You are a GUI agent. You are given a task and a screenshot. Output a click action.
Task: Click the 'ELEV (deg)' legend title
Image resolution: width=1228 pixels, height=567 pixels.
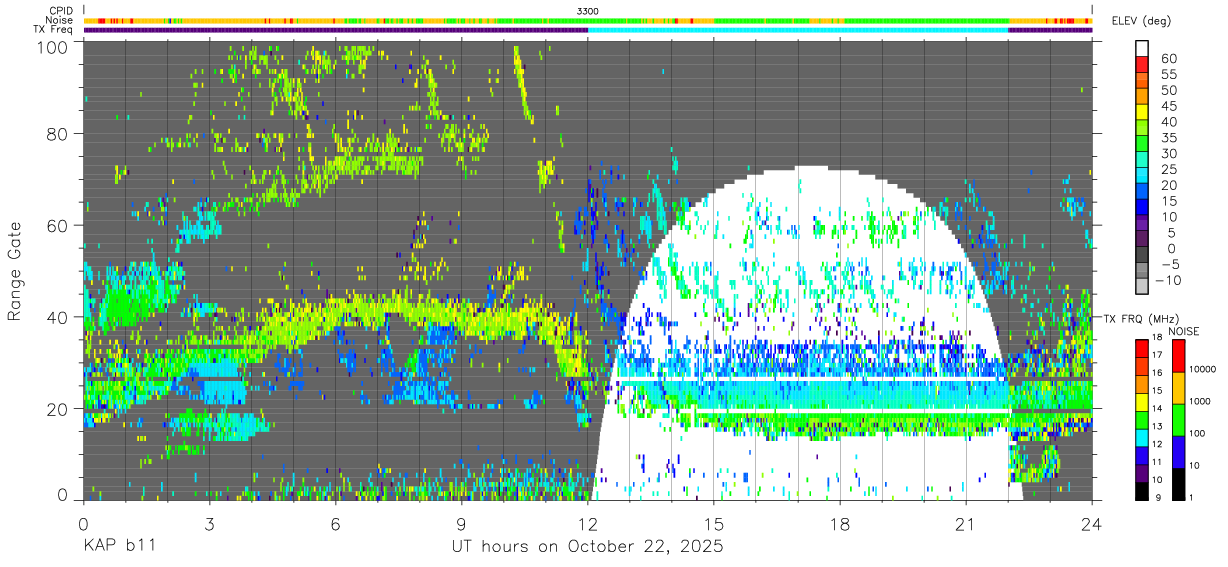[1141, 21]
